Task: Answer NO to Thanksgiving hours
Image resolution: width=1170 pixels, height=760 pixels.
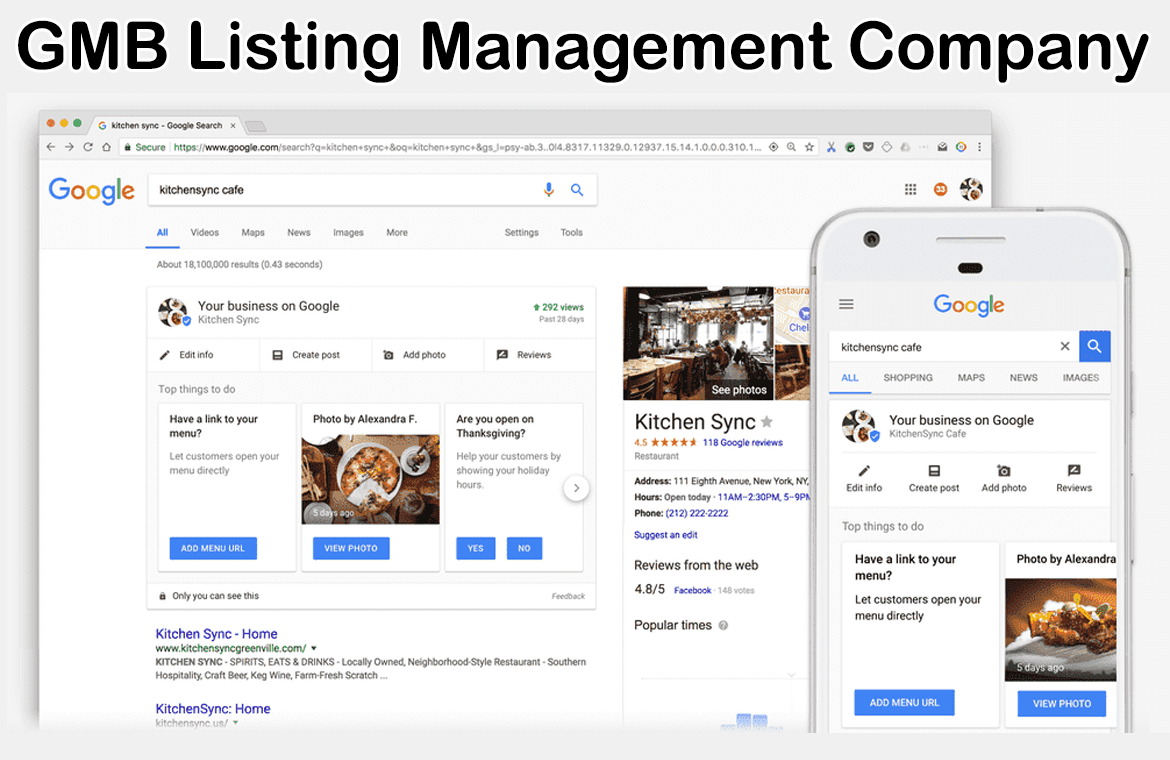Action: tap(524, 548)
